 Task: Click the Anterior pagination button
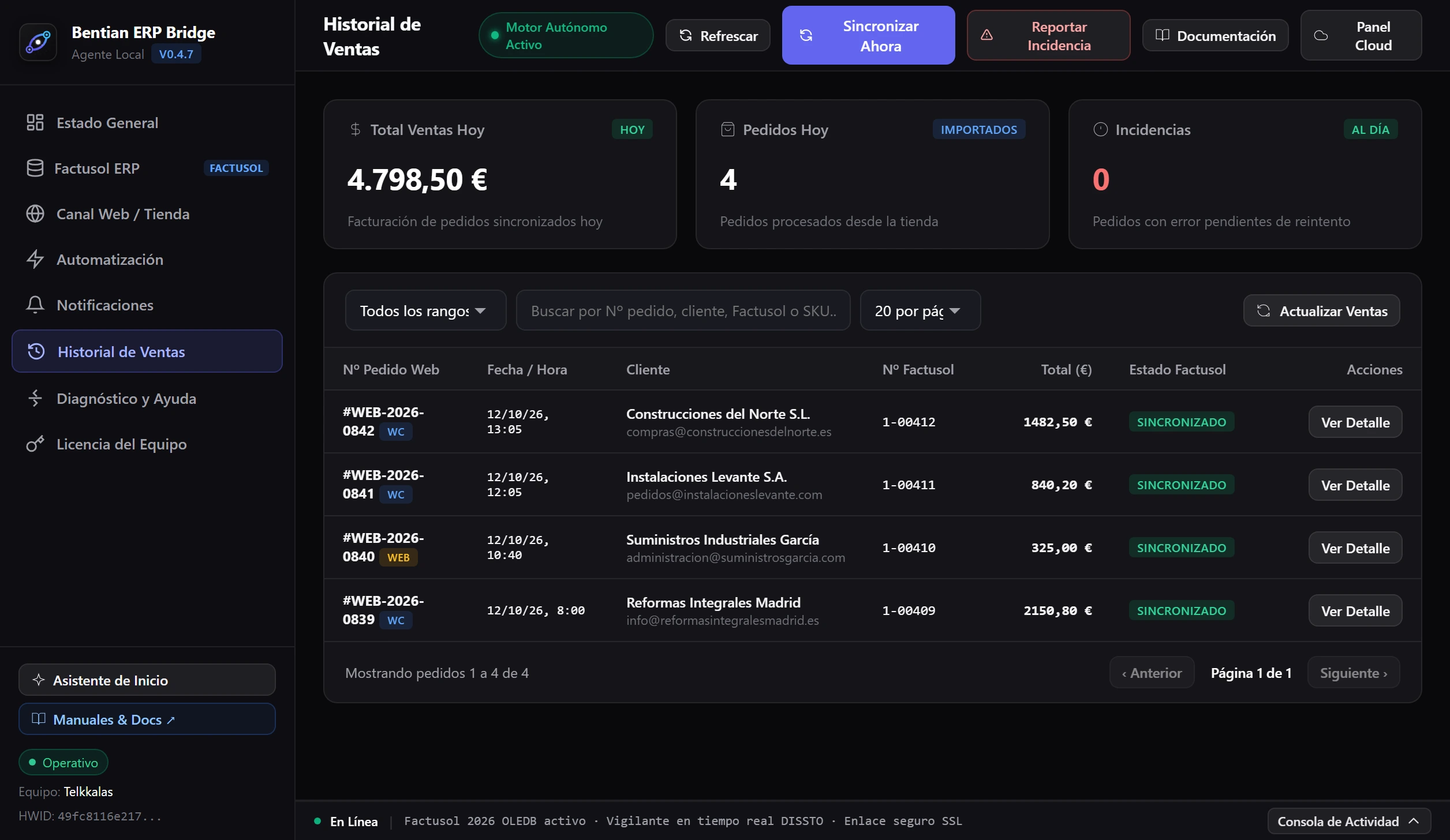point(1152,673)
